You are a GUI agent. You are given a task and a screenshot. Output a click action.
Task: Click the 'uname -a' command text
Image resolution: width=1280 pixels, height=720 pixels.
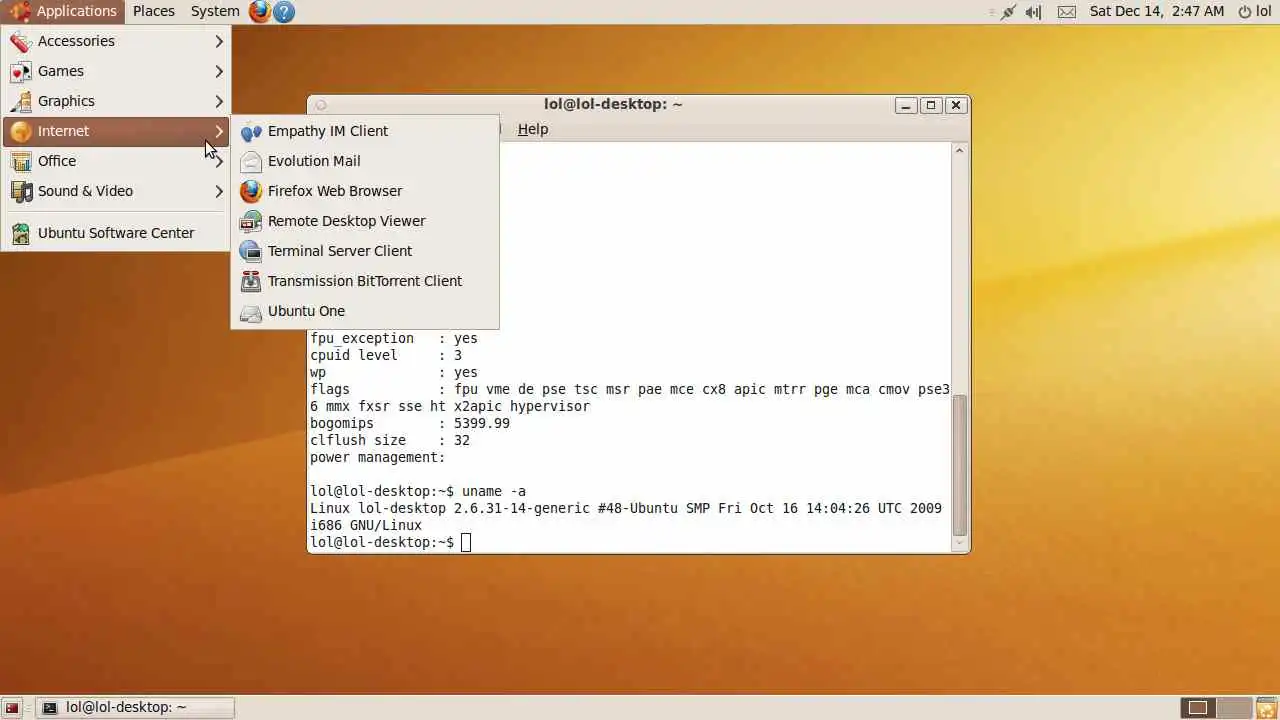tap(494, 491)
